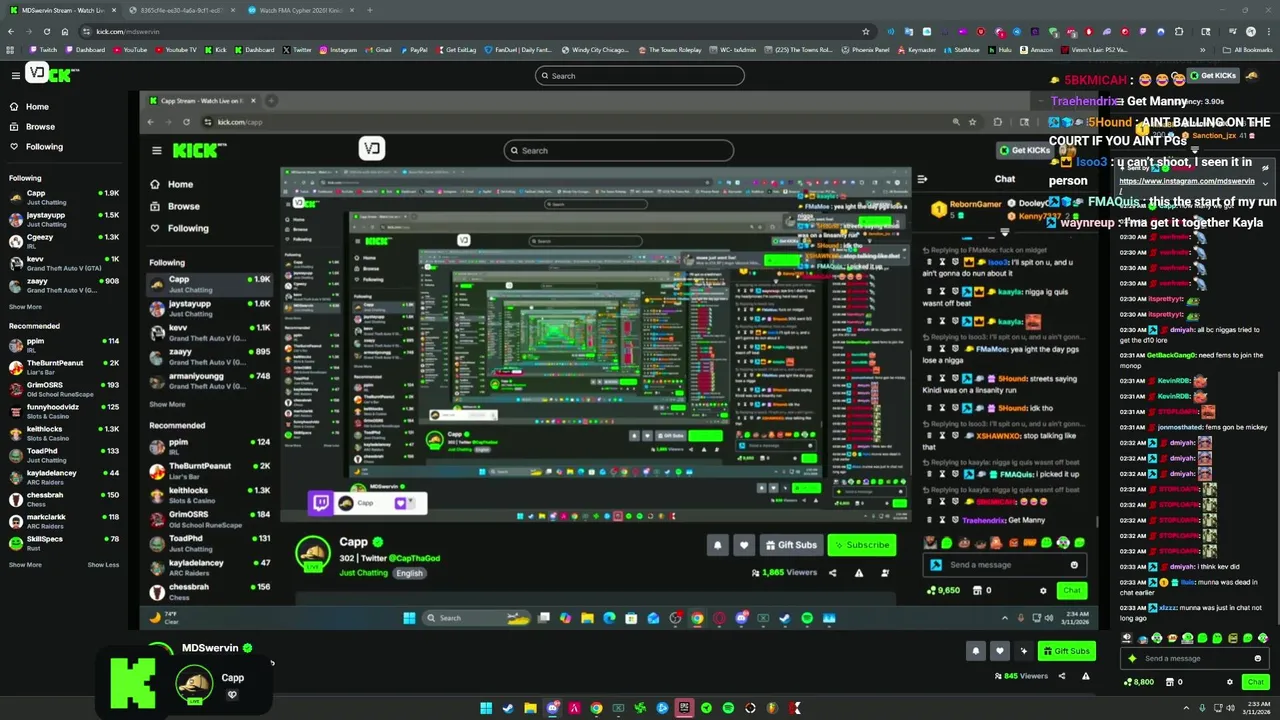
Task: Open the pinned instagram.com/mdswervin link
Action: [x=1187, y=181]
